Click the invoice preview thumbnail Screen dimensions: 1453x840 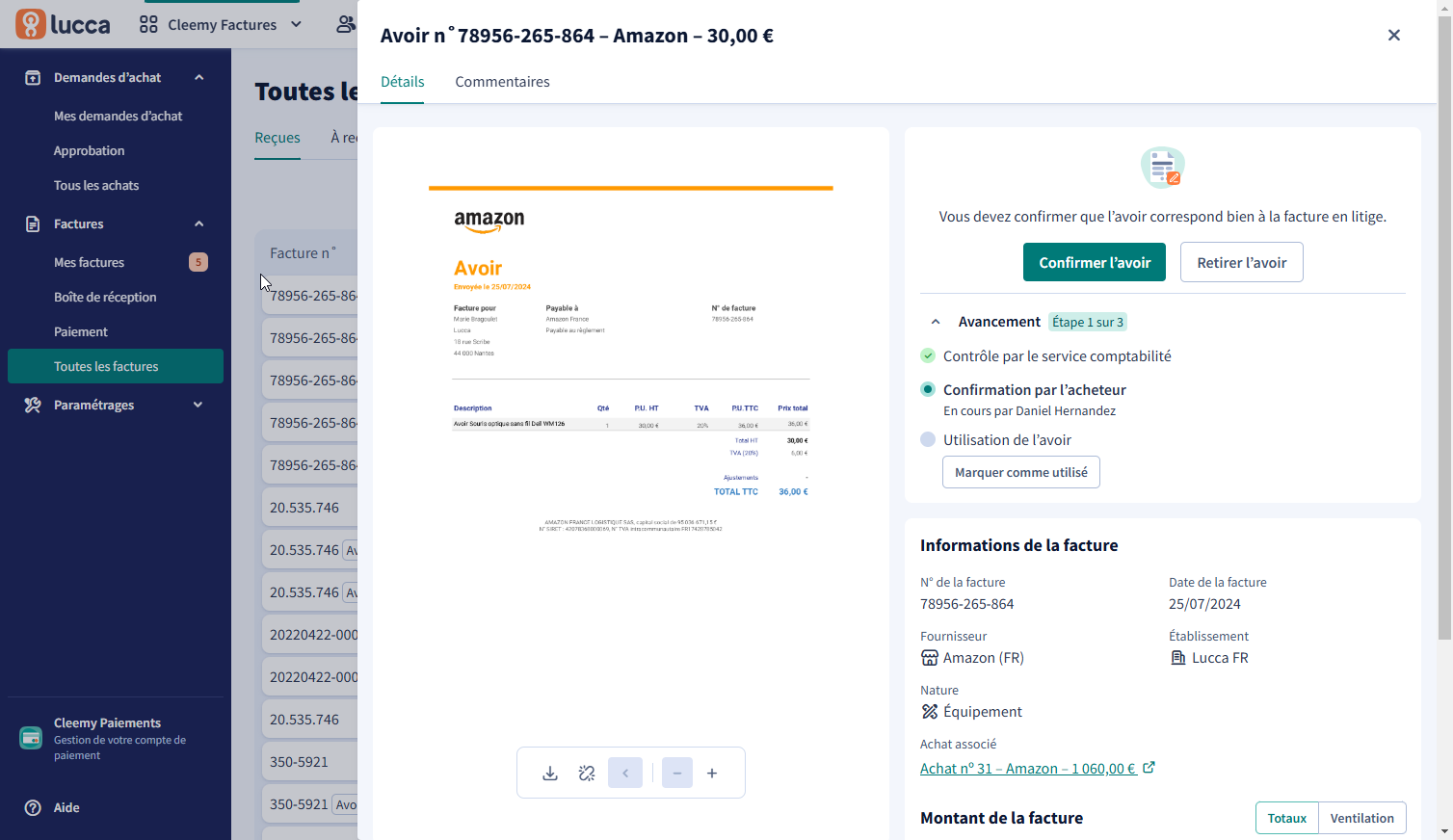[631, 360]
